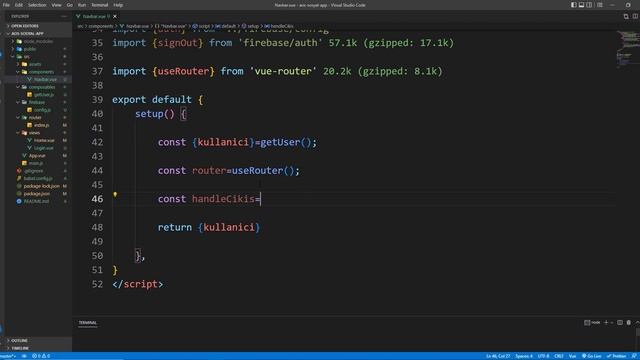Select the Terminal panel tab
This screenshot has width=640, height=360.
tap(88, 323)
